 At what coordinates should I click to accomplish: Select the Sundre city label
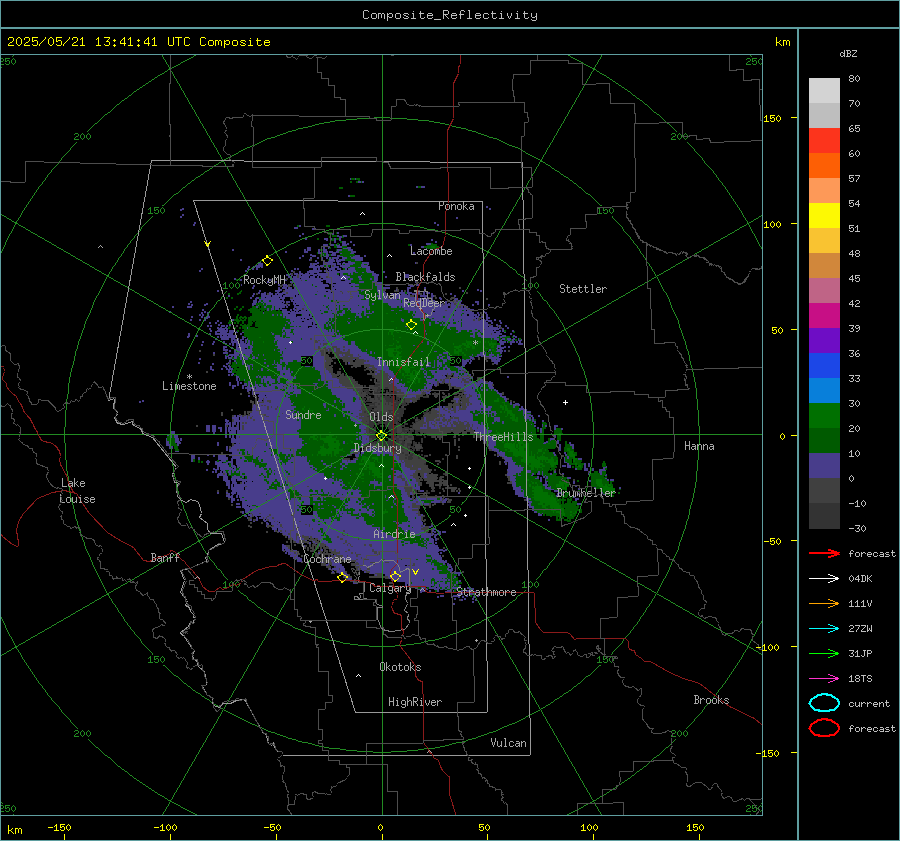click(303, 414)
